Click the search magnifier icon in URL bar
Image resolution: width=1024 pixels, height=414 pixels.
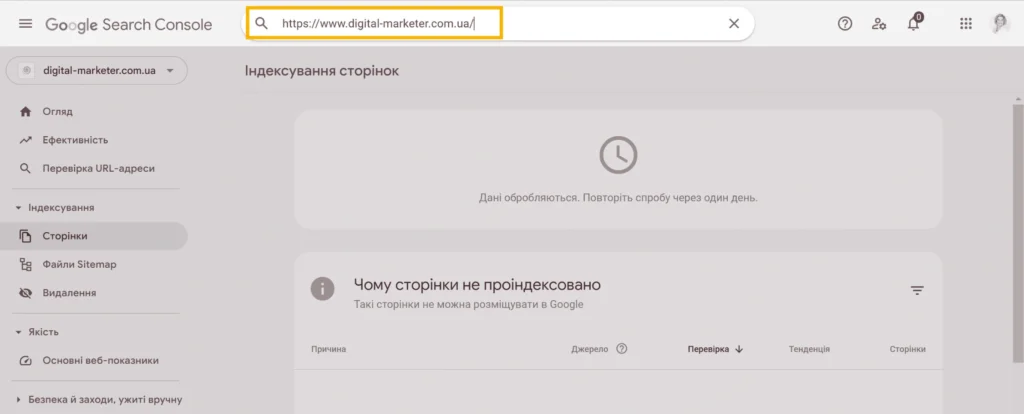pyautogui.click(x=261, y=24)
